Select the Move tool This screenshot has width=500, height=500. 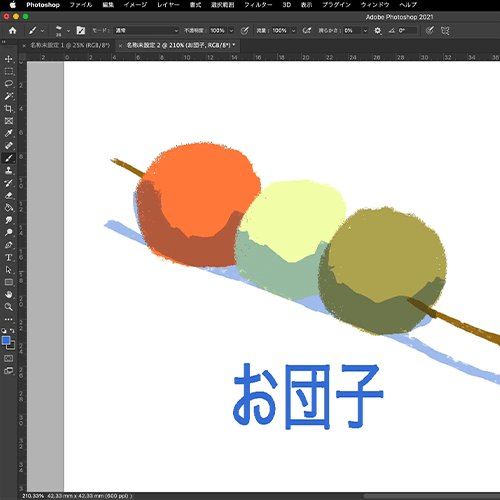[9, 59]
